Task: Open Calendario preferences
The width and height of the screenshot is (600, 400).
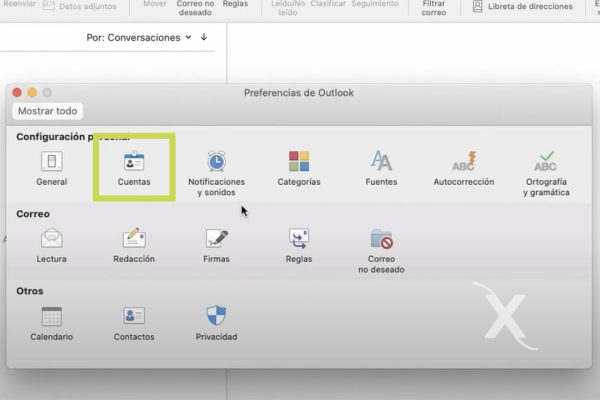Action: pyautogui.click(x=52, y=324)
